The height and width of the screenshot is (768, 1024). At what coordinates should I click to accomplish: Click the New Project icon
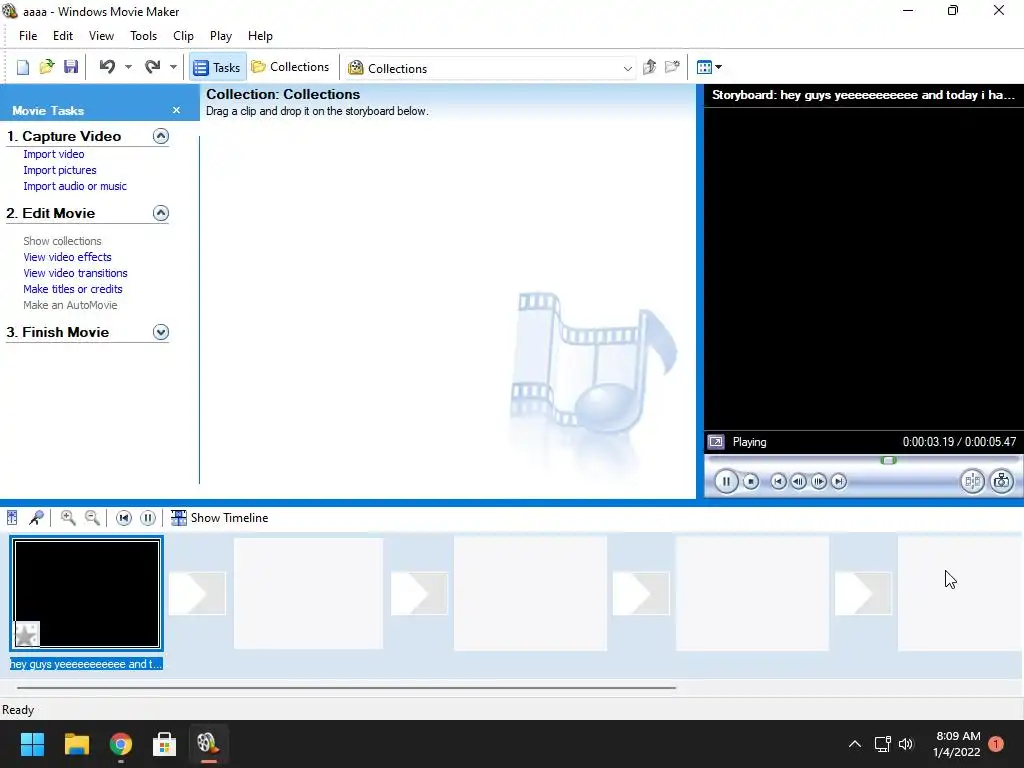pyautogui.click(x=23, y=67)
